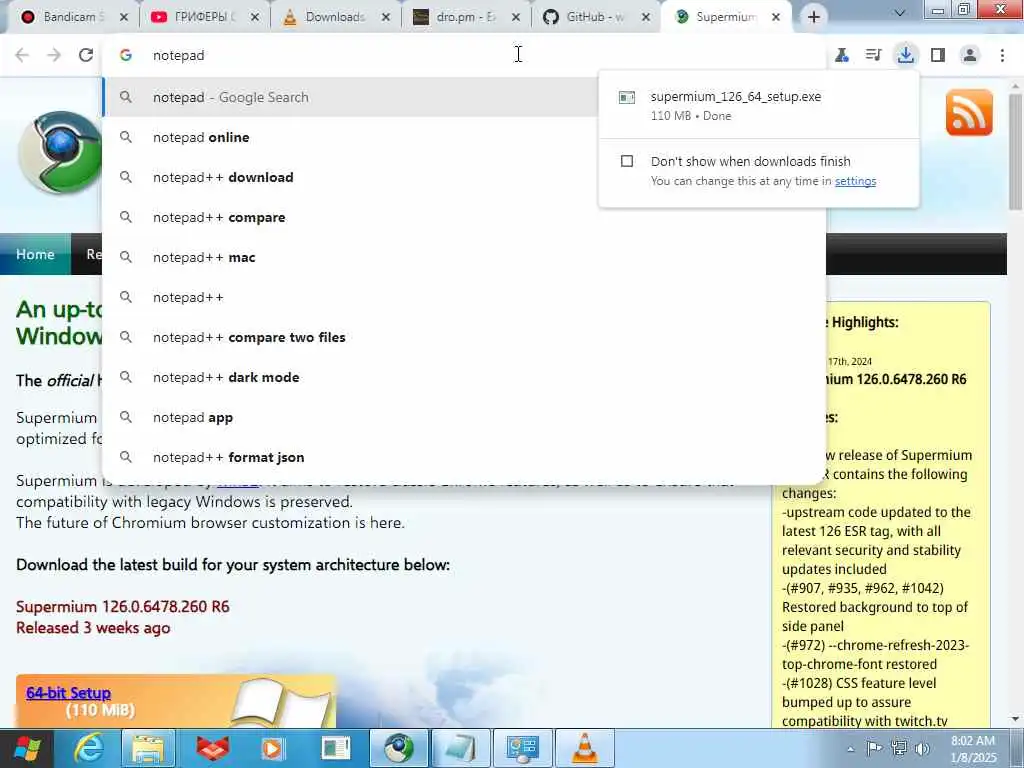Image resolution: width=1024 pixels, height=768 pixels.
Task: Select the 'notepad++ mac' suggestion
Action: point(464,257)
